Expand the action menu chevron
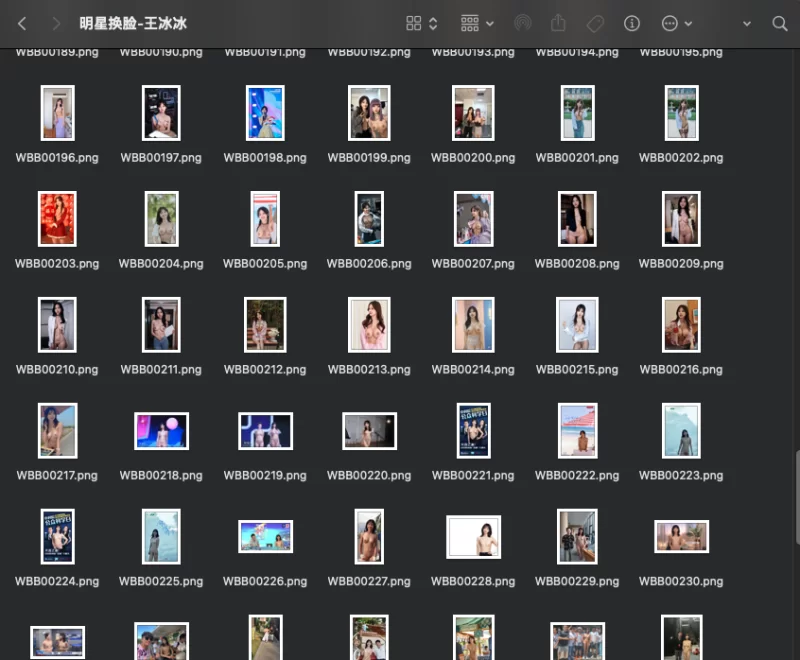This screenshot has height=660, width=800. point(688,23)
